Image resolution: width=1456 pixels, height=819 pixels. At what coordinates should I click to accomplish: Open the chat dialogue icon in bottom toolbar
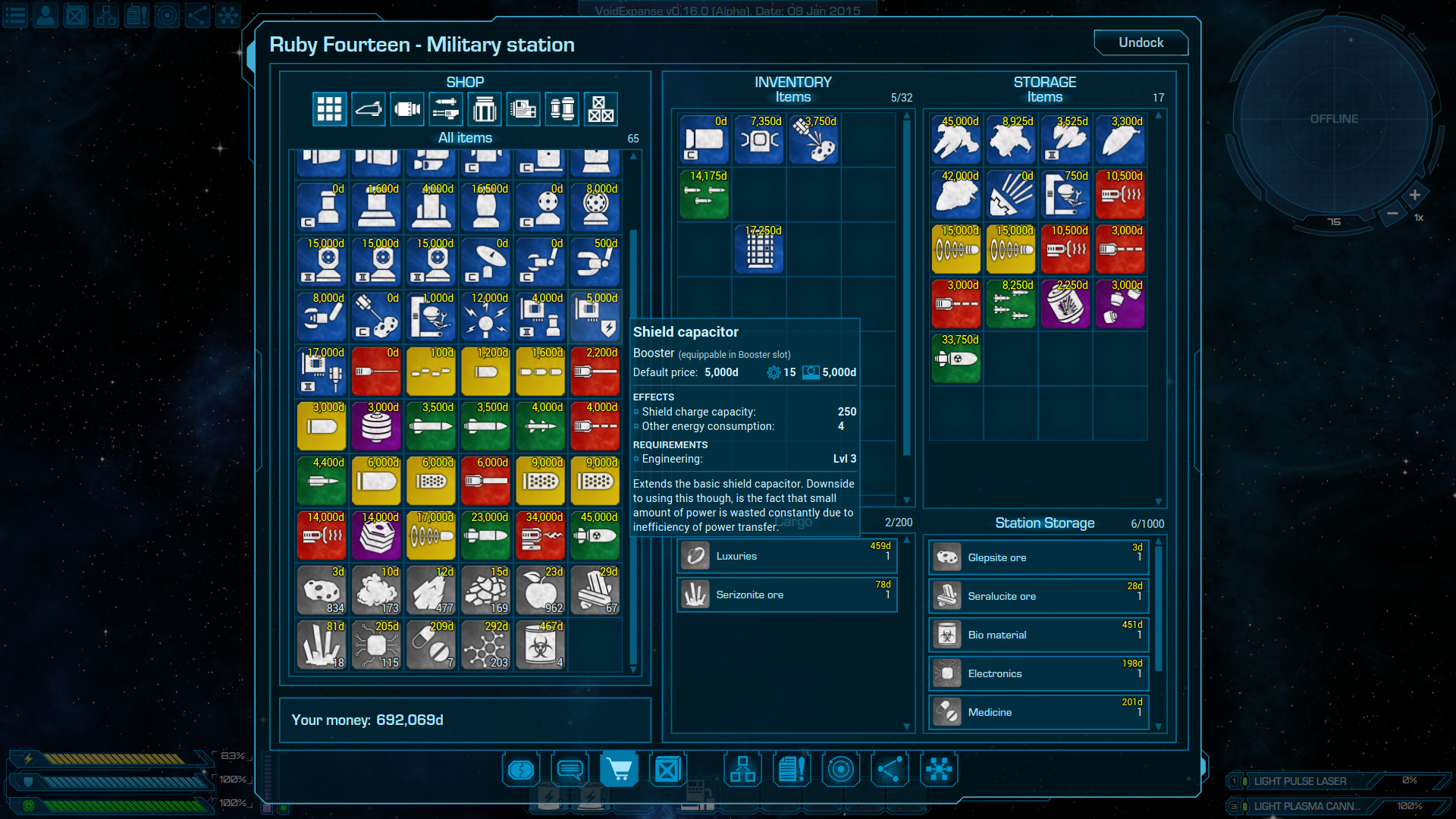[x=570, y=769]
